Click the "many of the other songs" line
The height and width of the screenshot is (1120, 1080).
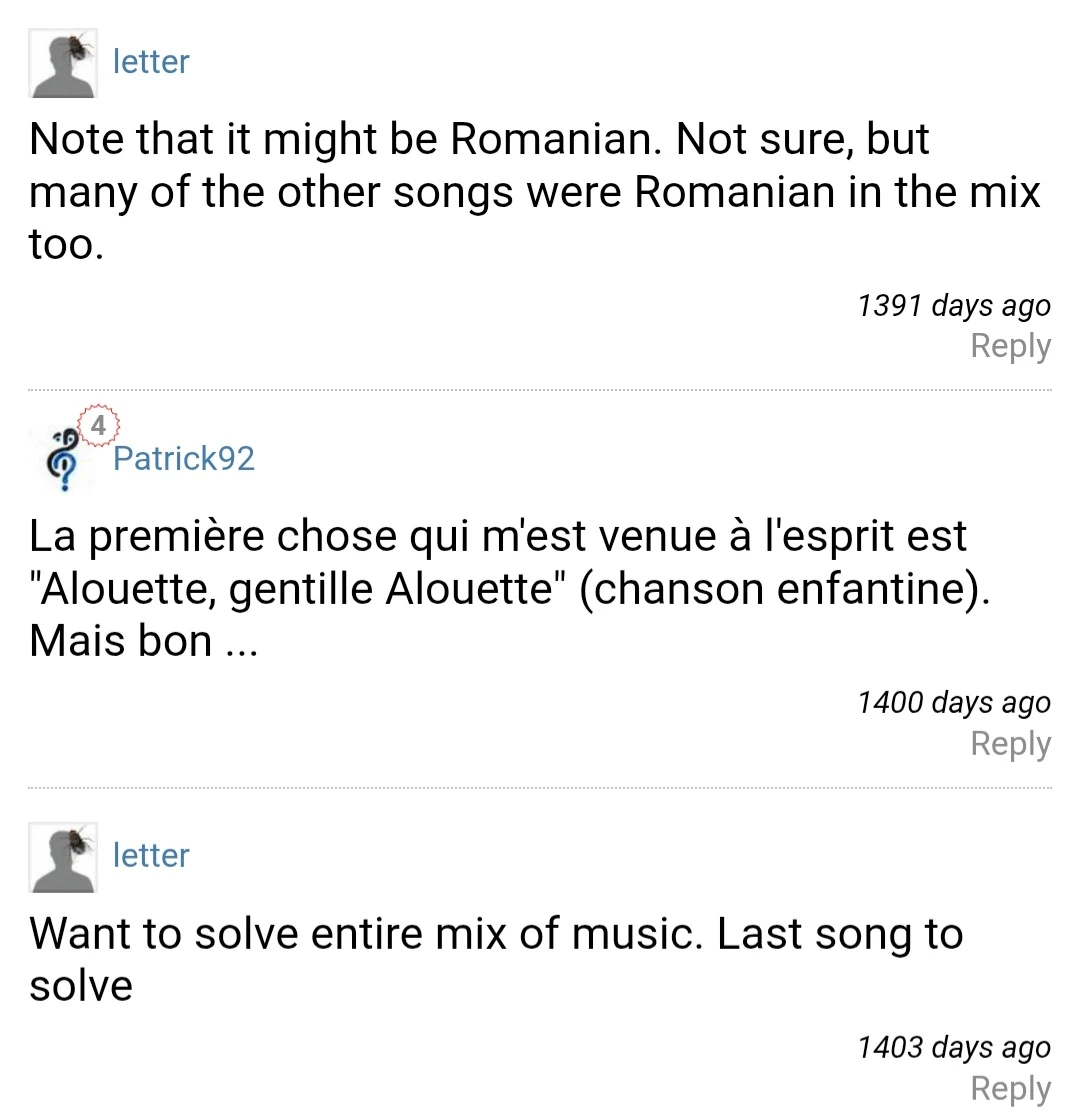pyautogui.click(x=534, y=191)
